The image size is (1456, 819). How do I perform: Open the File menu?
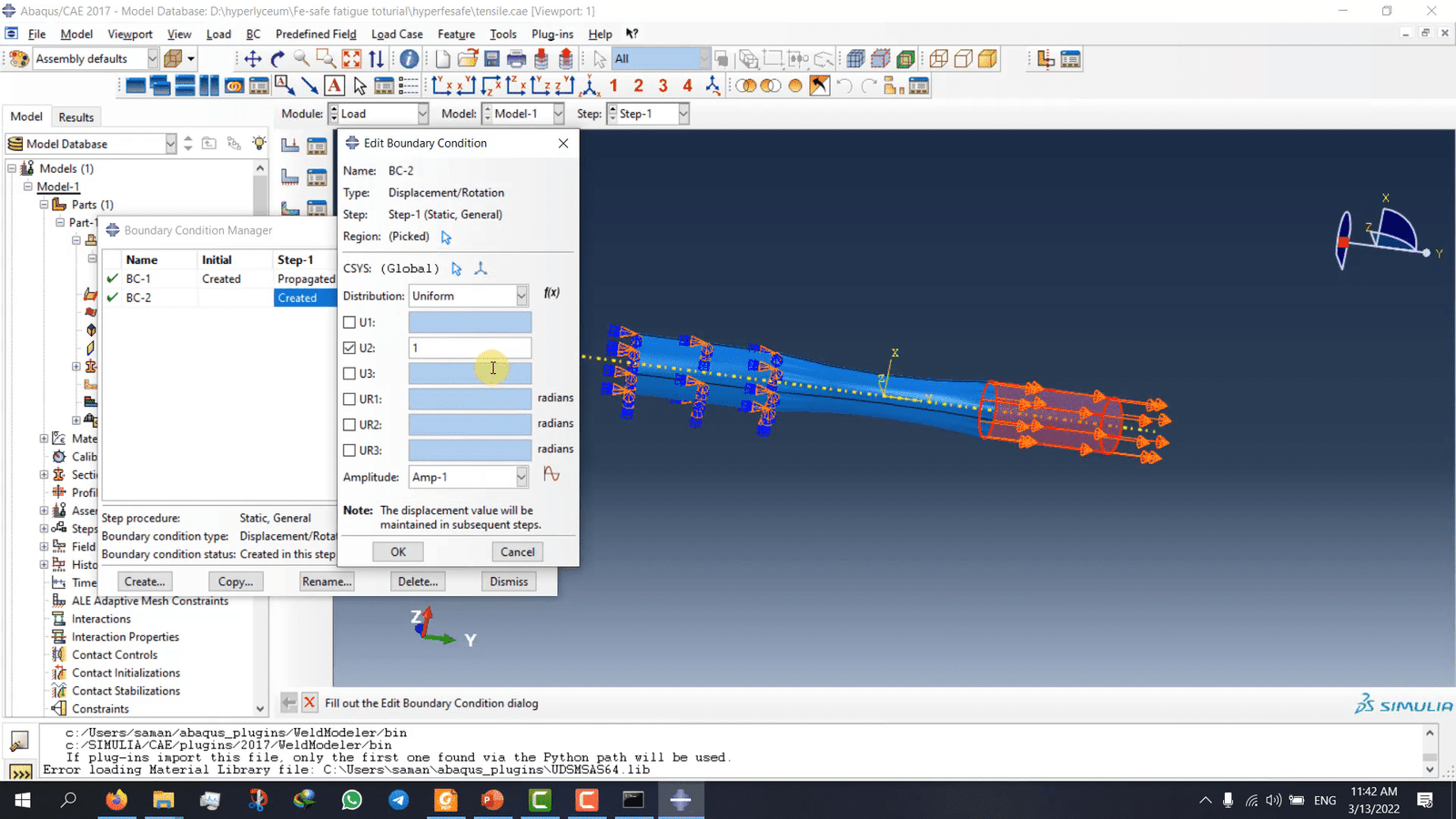click(36, 34)
